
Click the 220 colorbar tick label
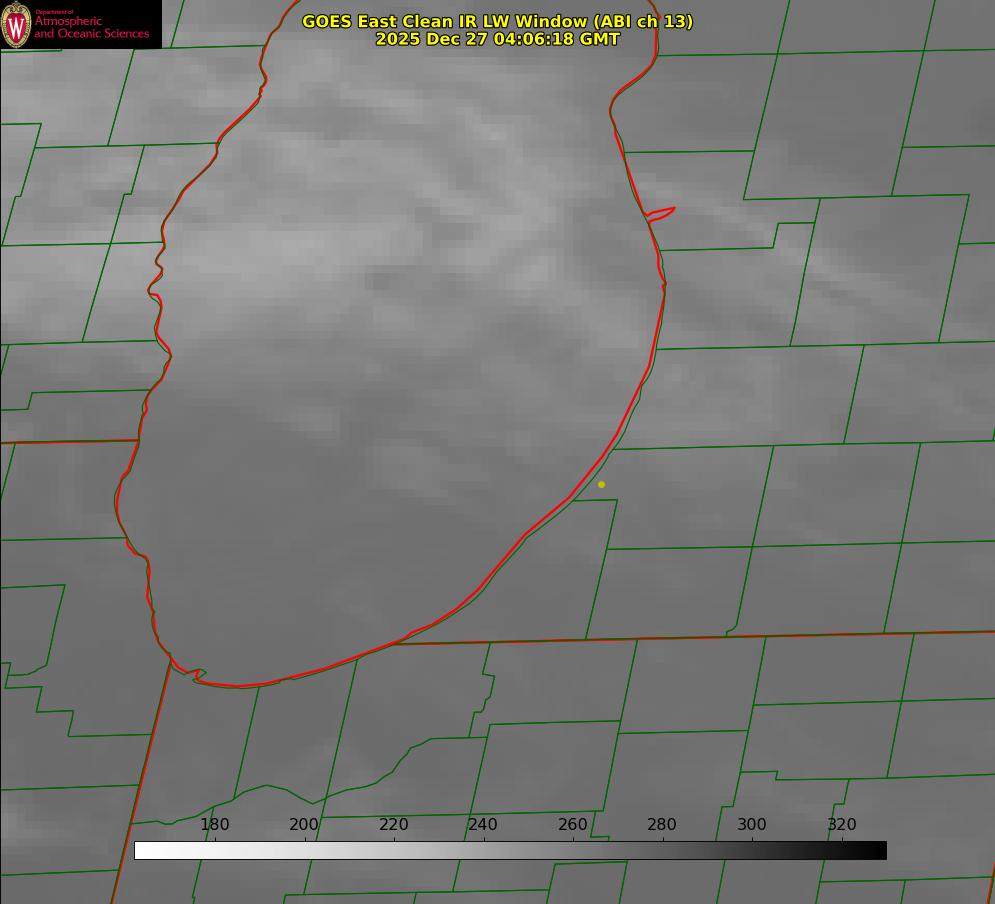tap(394, 824)
